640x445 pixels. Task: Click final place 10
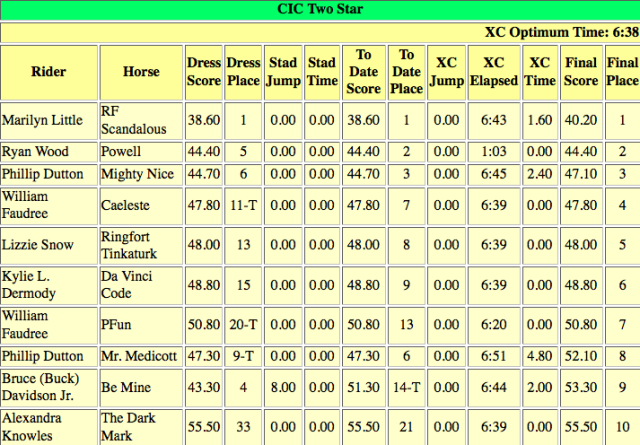pyautogui.click(x=622, y=427)
